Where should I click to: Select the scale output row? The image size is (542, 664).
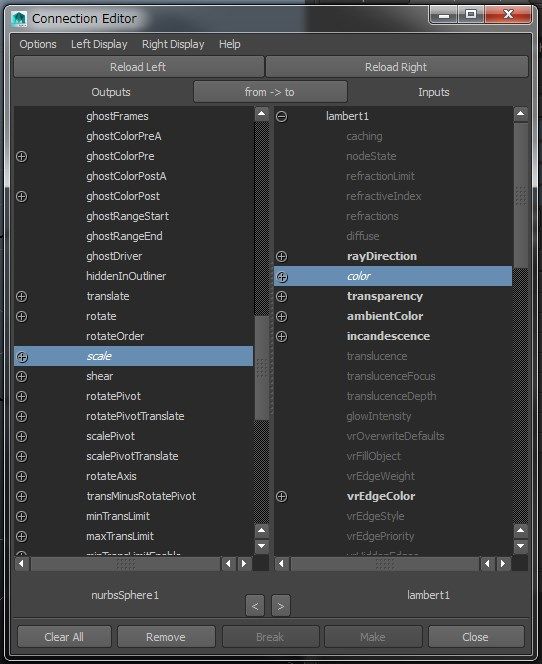point(134,356)
